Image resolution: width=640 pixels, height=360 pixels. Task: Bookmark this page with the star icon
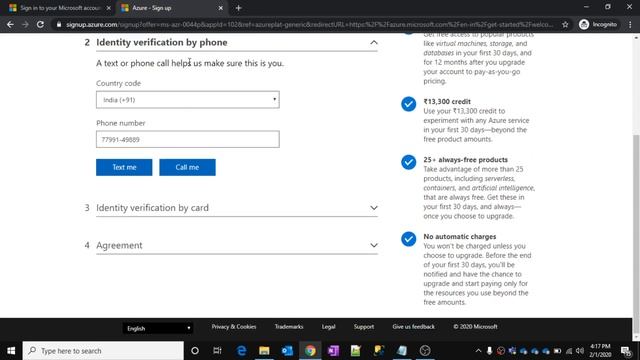coord(565,24)
